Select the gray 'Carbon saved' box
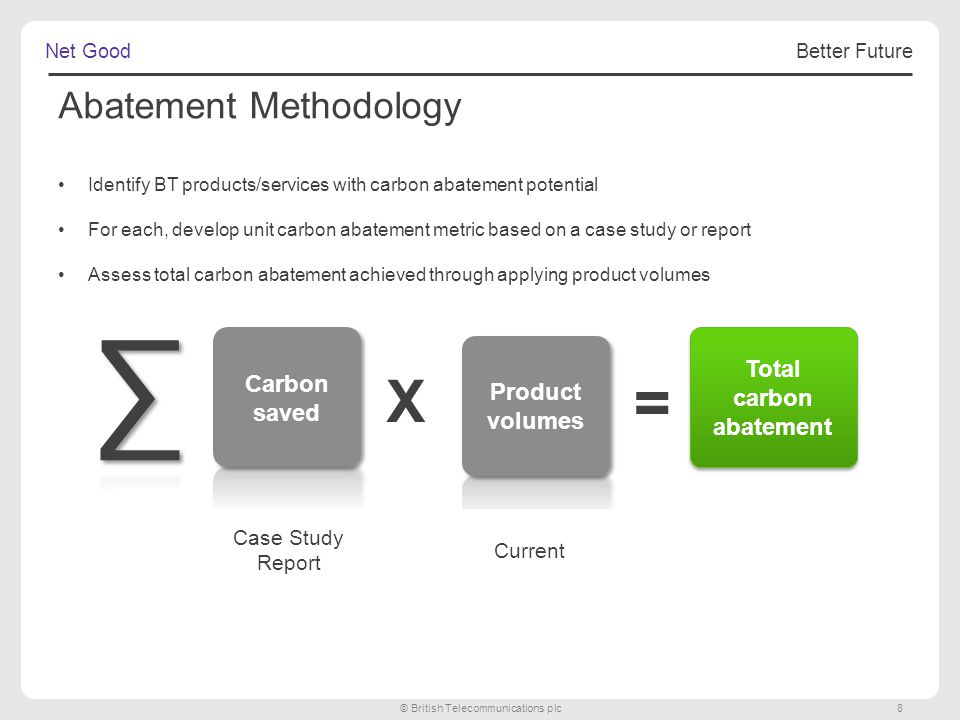This screenshot has width=960, height=720. (x=287, y=398)
